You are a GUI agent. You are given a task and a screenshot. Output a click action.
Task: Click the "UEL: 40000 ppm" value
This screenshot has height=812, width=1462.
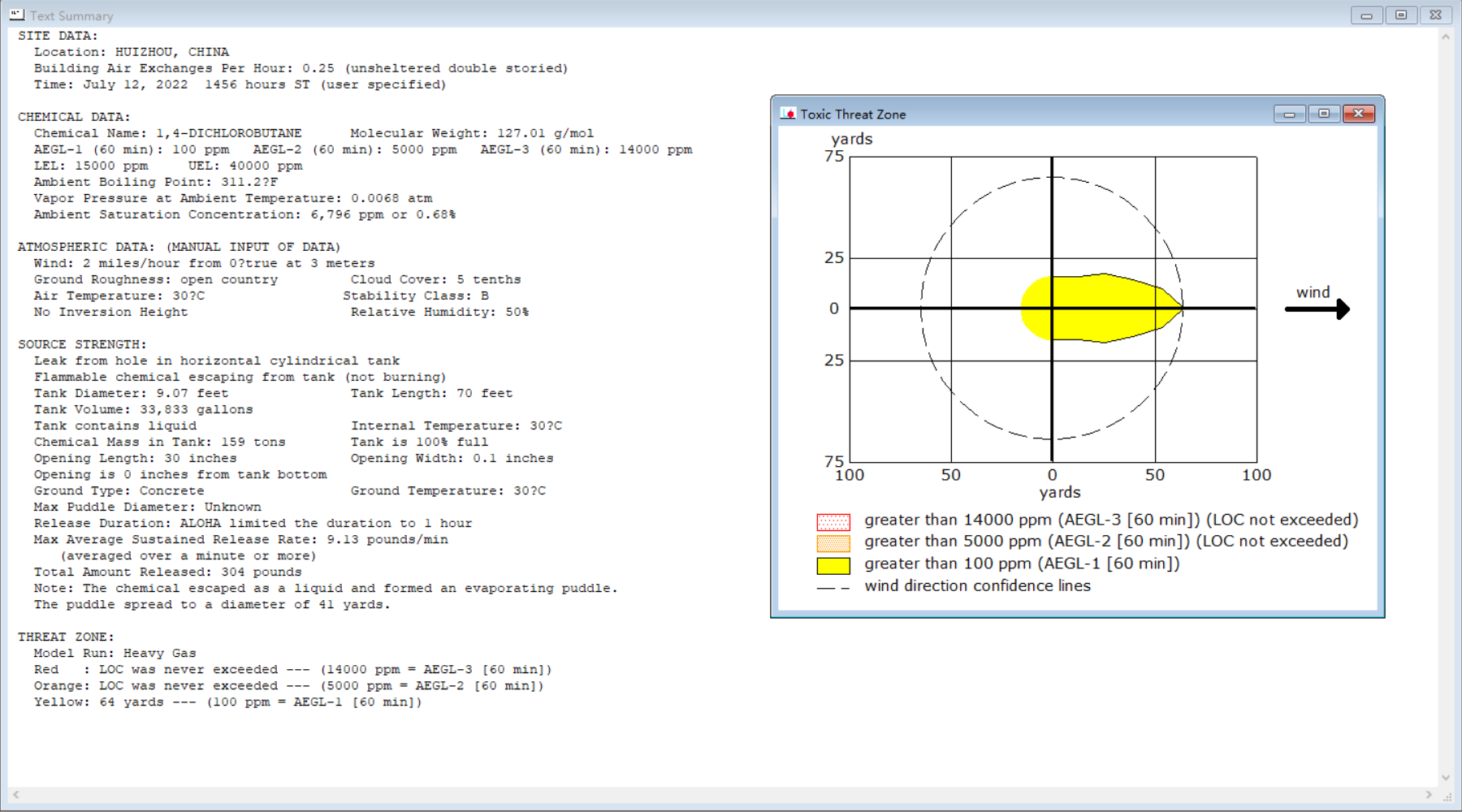(x=245, y=166)
